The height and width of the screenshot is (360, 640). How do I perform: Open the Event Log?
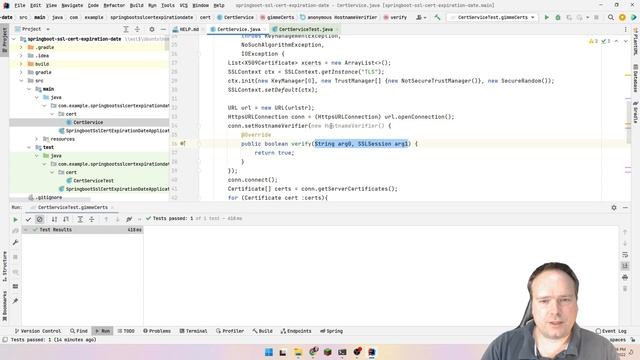[611, 331]
